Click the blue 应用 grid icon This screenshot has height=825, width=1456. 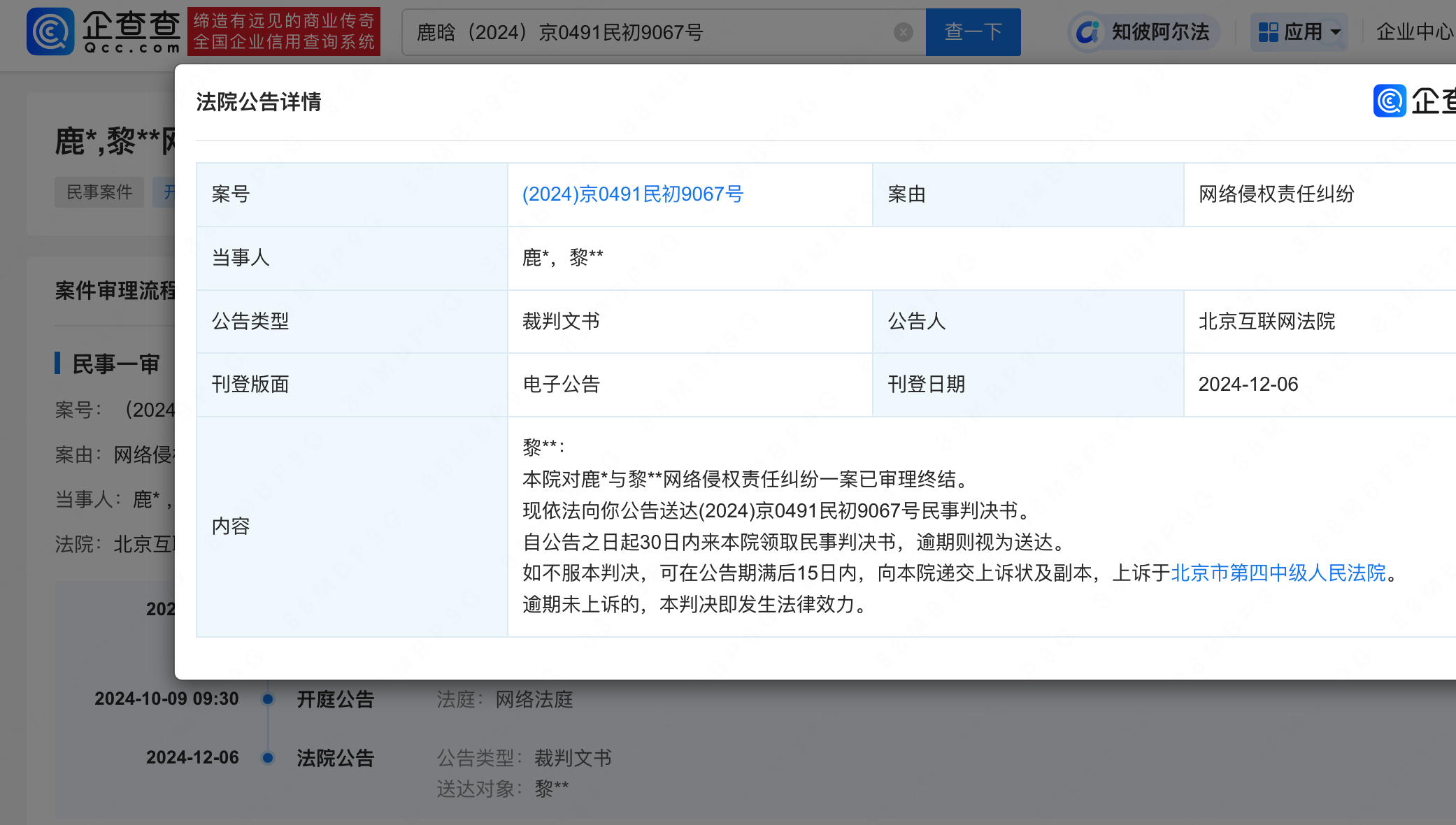click(1269, 31)
